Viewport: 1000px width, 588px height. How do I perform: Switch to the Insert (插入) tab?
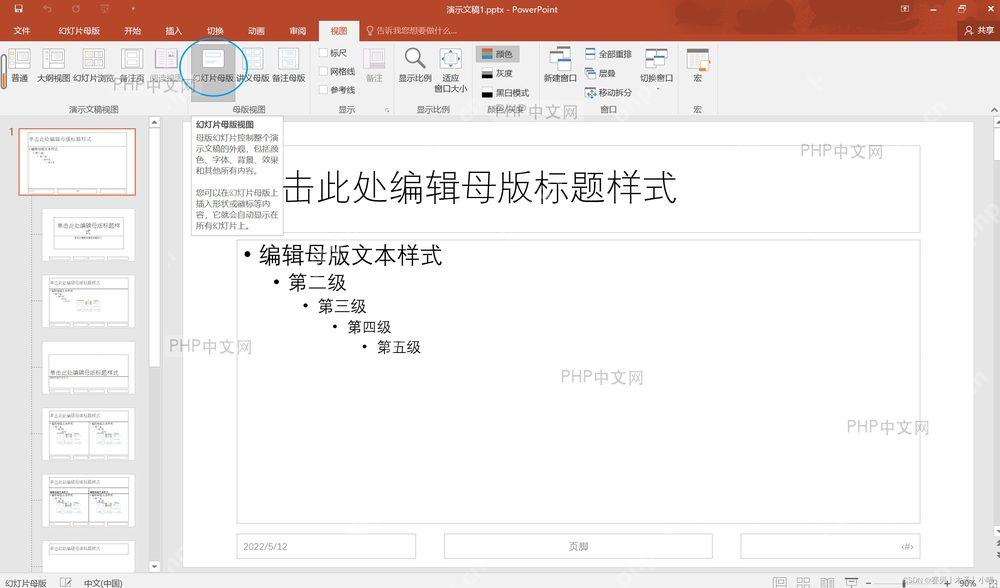coord(173,31)
